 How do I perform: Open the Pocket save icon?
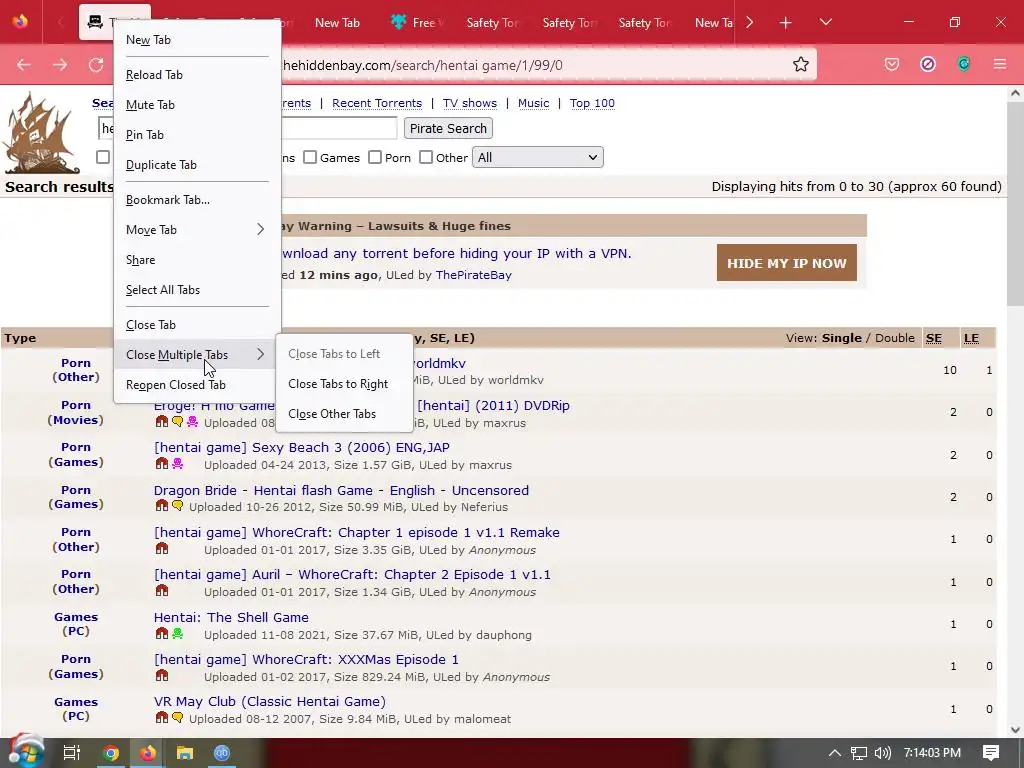[891, 64]
